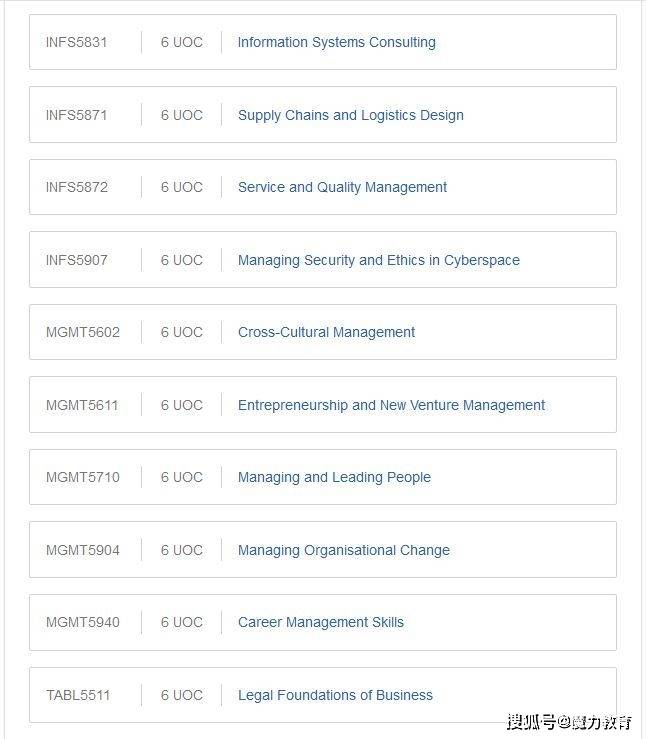Open Legal Foundations of Business link
Viewport: 646px width, 739px height.
coord(335,695)
